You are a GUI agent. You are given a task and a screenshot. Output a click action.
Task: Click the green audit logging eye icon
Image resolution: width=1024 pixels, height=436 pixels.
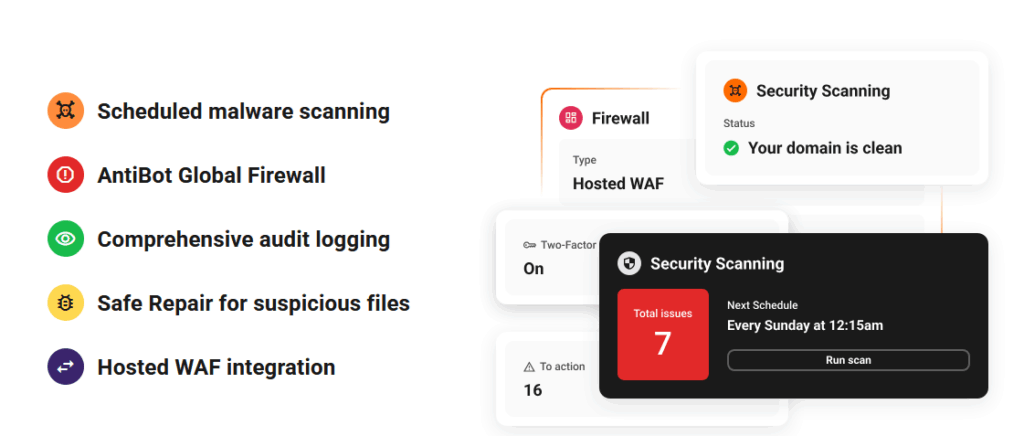pos(65,238)
